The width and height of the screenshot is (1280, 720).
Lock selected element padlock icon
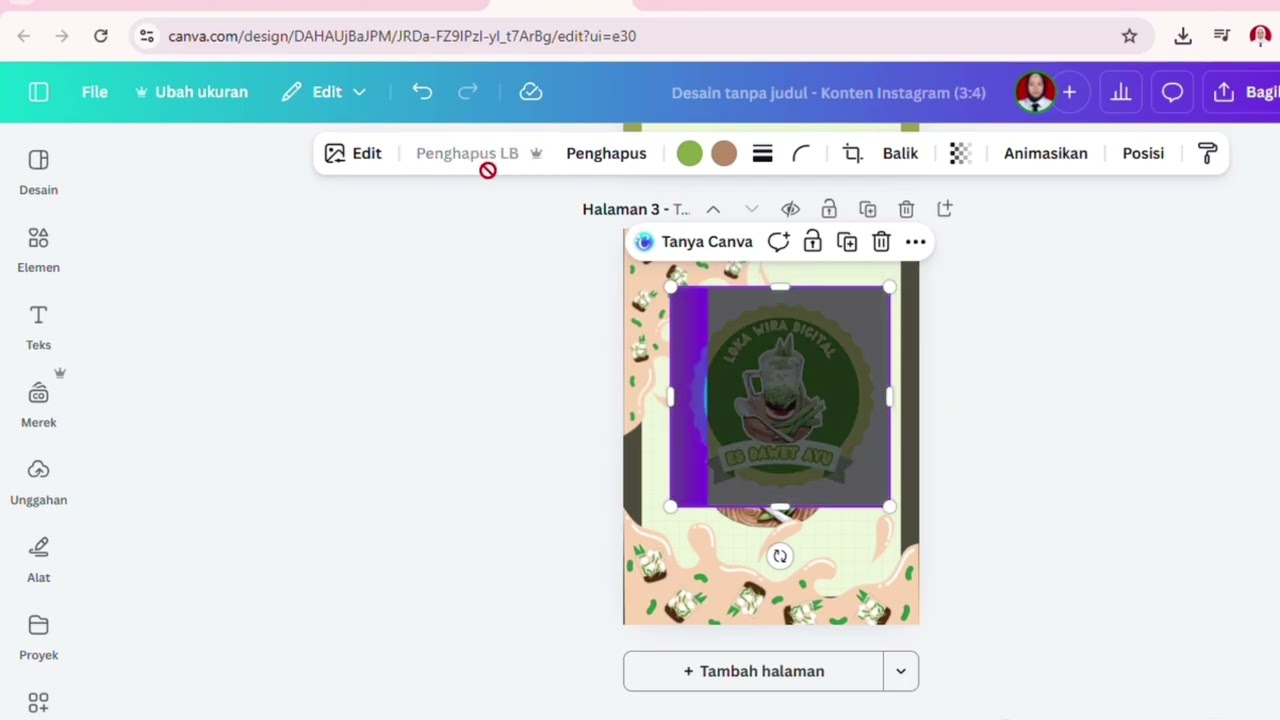(x=812, y=242)
